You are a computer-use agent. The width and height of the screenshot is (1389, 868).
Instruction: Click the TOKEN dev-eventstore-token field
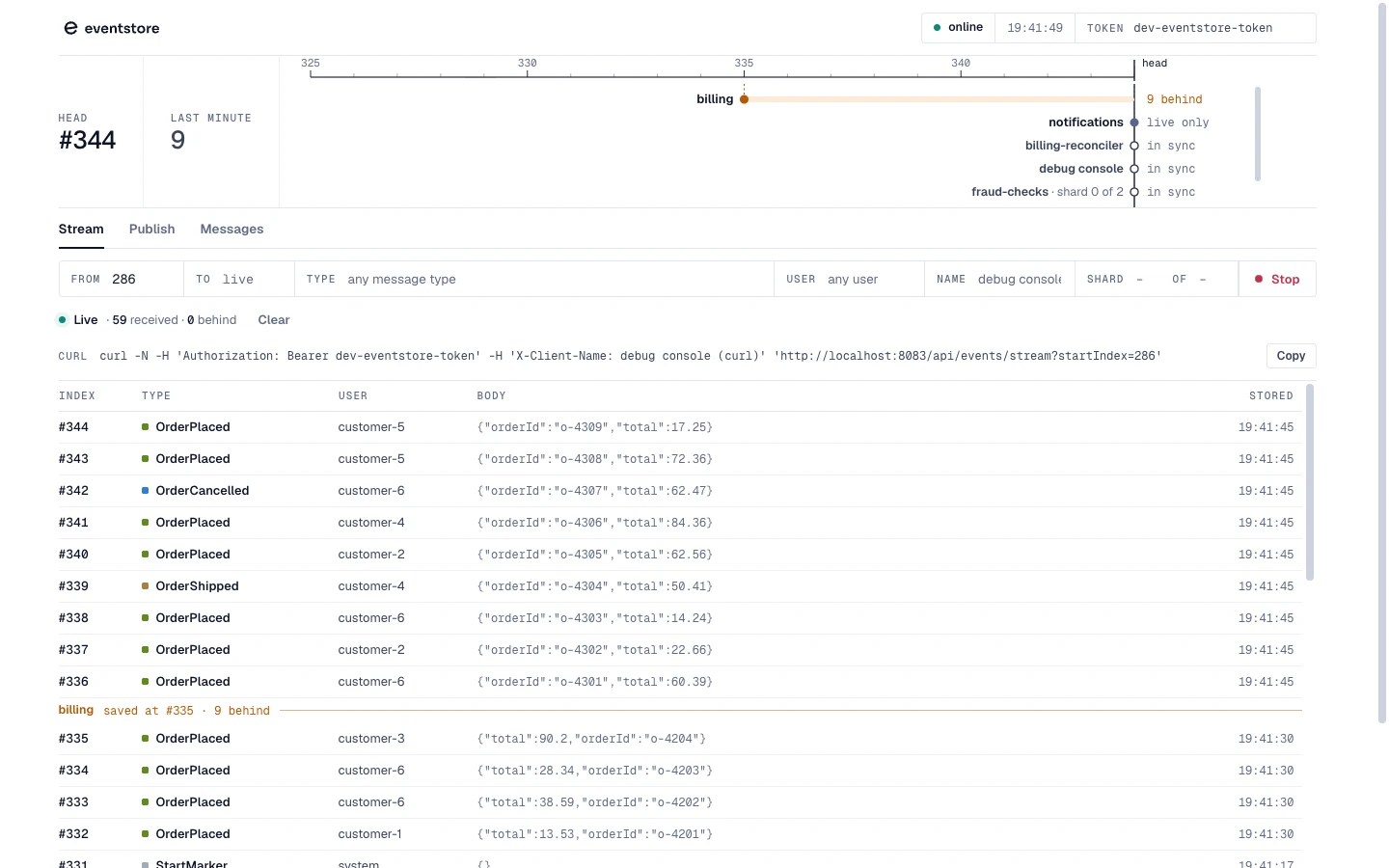[x=1196, y=28]
